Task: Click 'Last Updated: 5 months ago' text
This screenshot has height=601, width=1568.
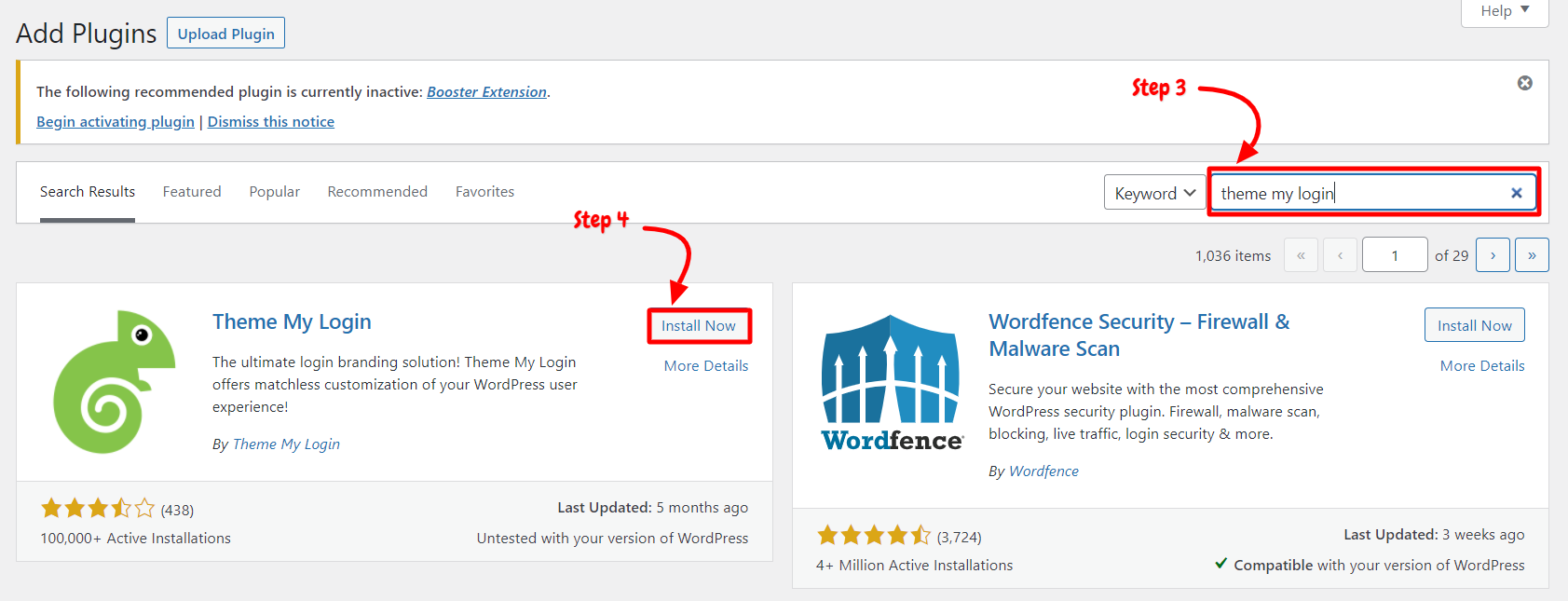Action: coord(652,508)
